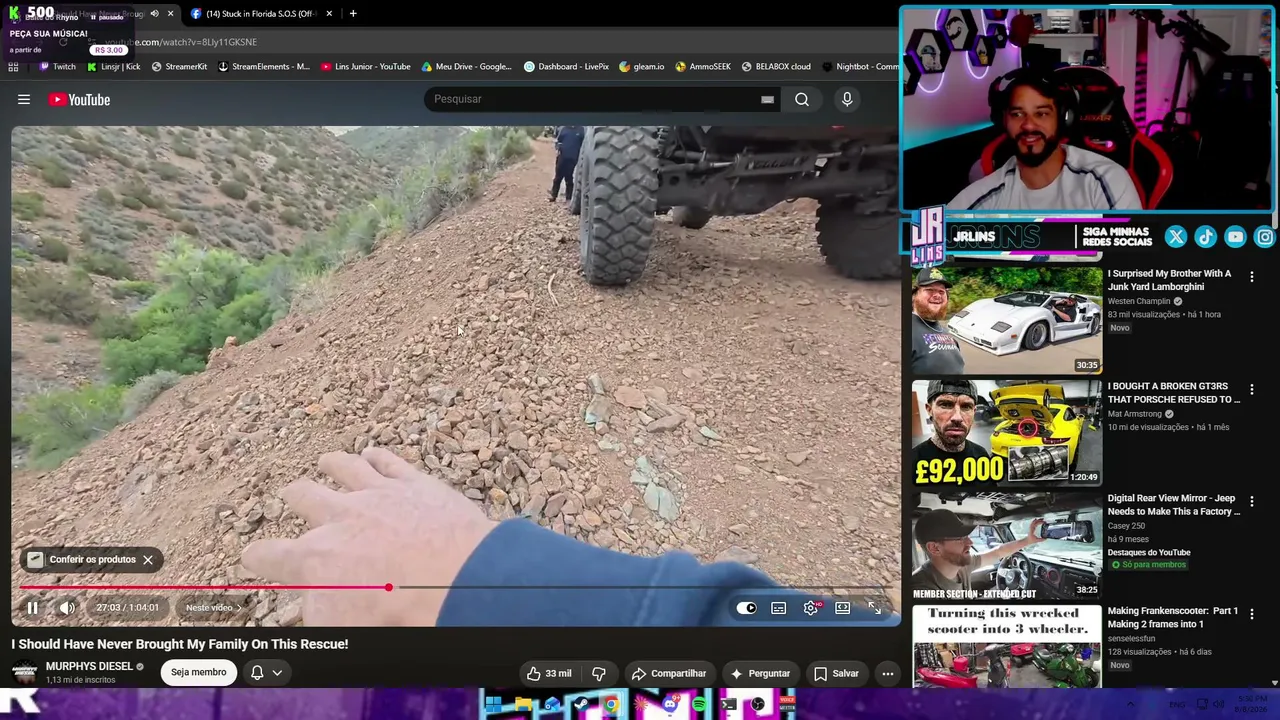Image resolution: width=1280 pixels, height=720 pixels.
Task: Expand the 'Neste vídeo' chapter list
Action: pyautogui.click(x=213, y=608)
